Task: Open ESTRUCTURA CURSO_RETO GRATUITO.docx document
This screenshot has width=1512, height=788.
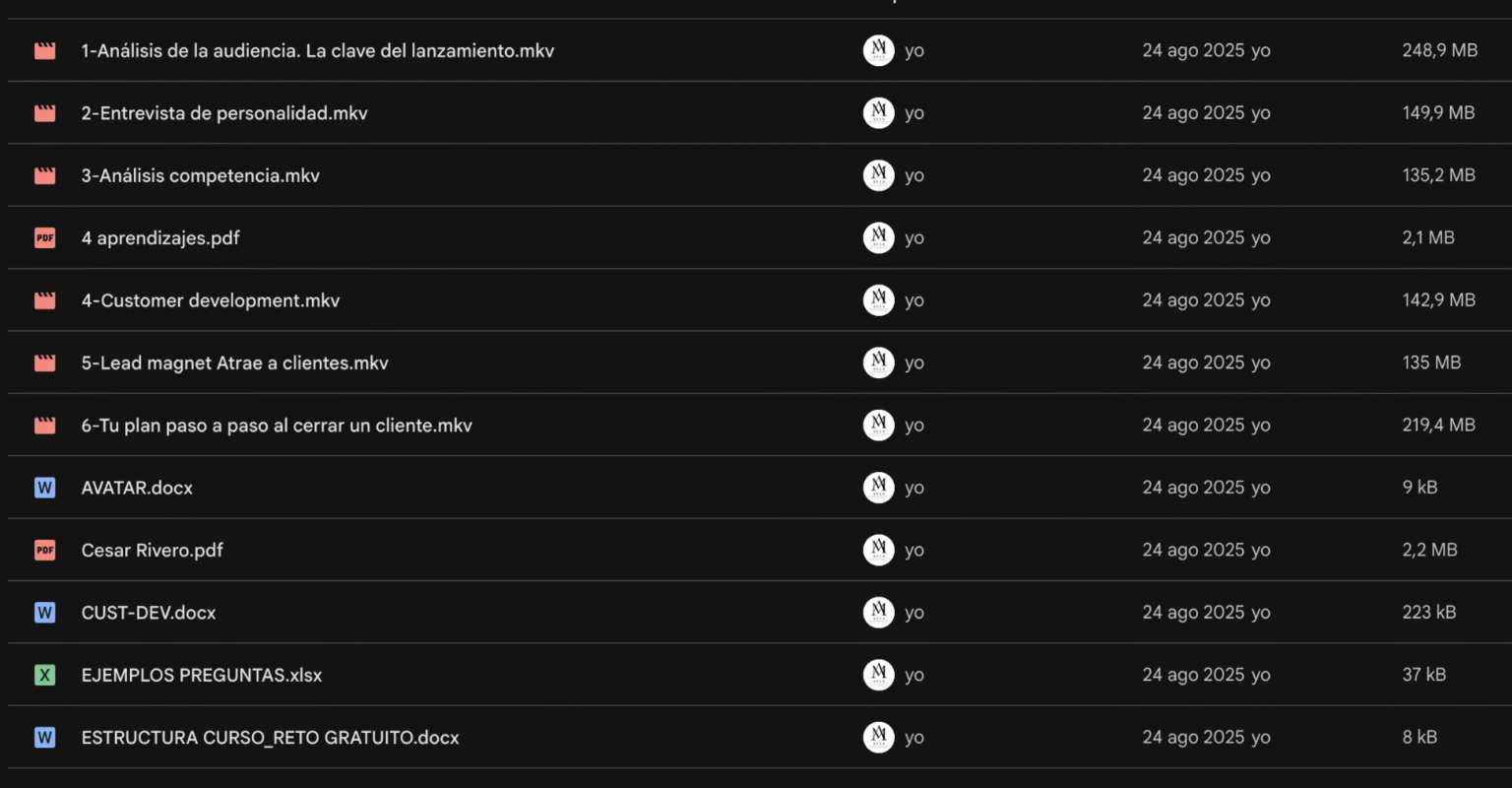Action: coord(270,737)
